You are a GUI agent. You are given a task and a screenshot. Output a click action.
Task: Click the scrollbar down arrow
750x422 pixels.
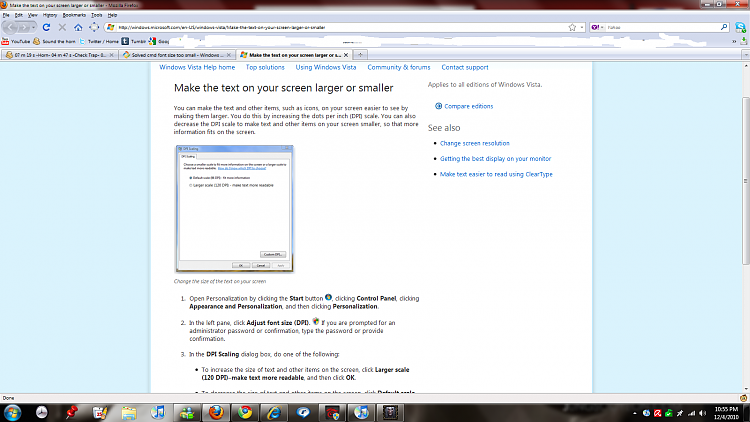[746, 389]
